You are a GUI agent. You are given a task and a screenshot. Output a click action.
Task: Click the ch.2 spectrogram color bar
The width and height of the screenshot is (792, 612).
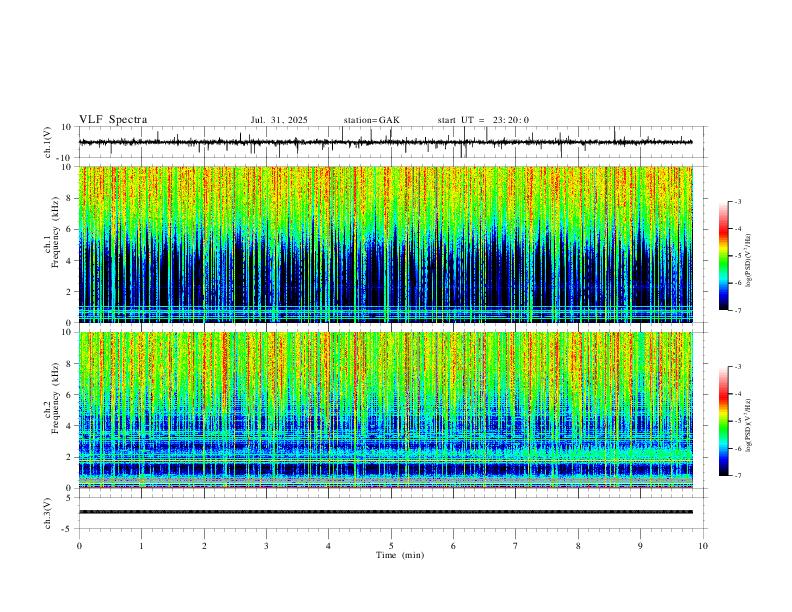(x=723, y=421)
